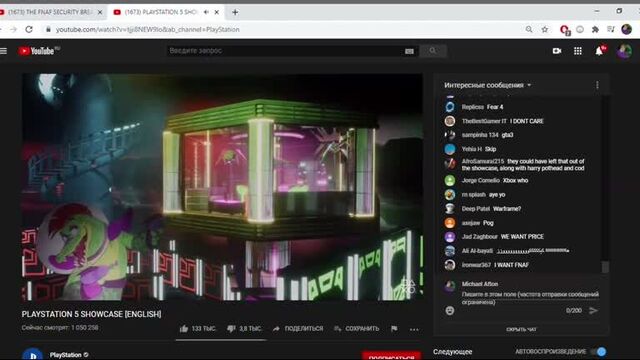Expand the Интересные сообщения chat mode dropdown
The image size is (640, 360).
click(x=488, y=85)
